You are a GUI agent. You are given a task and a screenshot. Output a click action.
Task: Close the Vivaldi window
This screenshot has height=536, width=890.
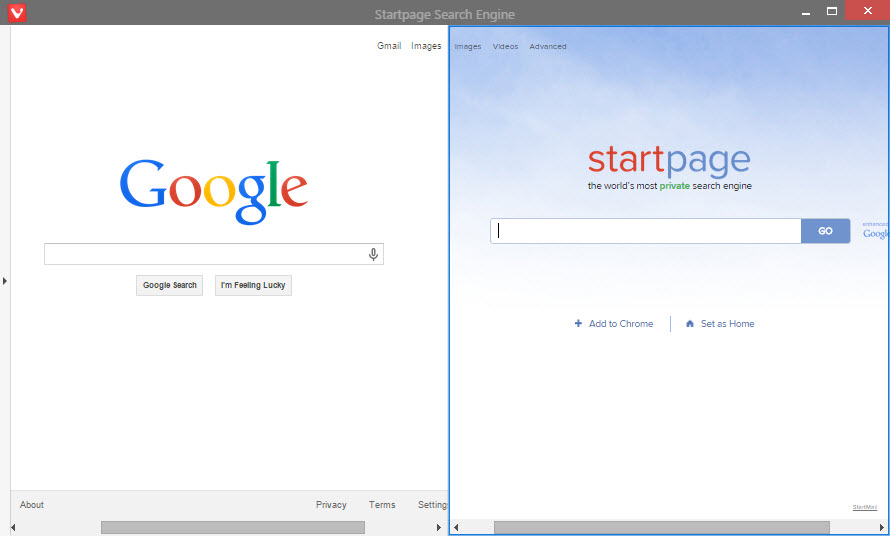coord(867,10)
